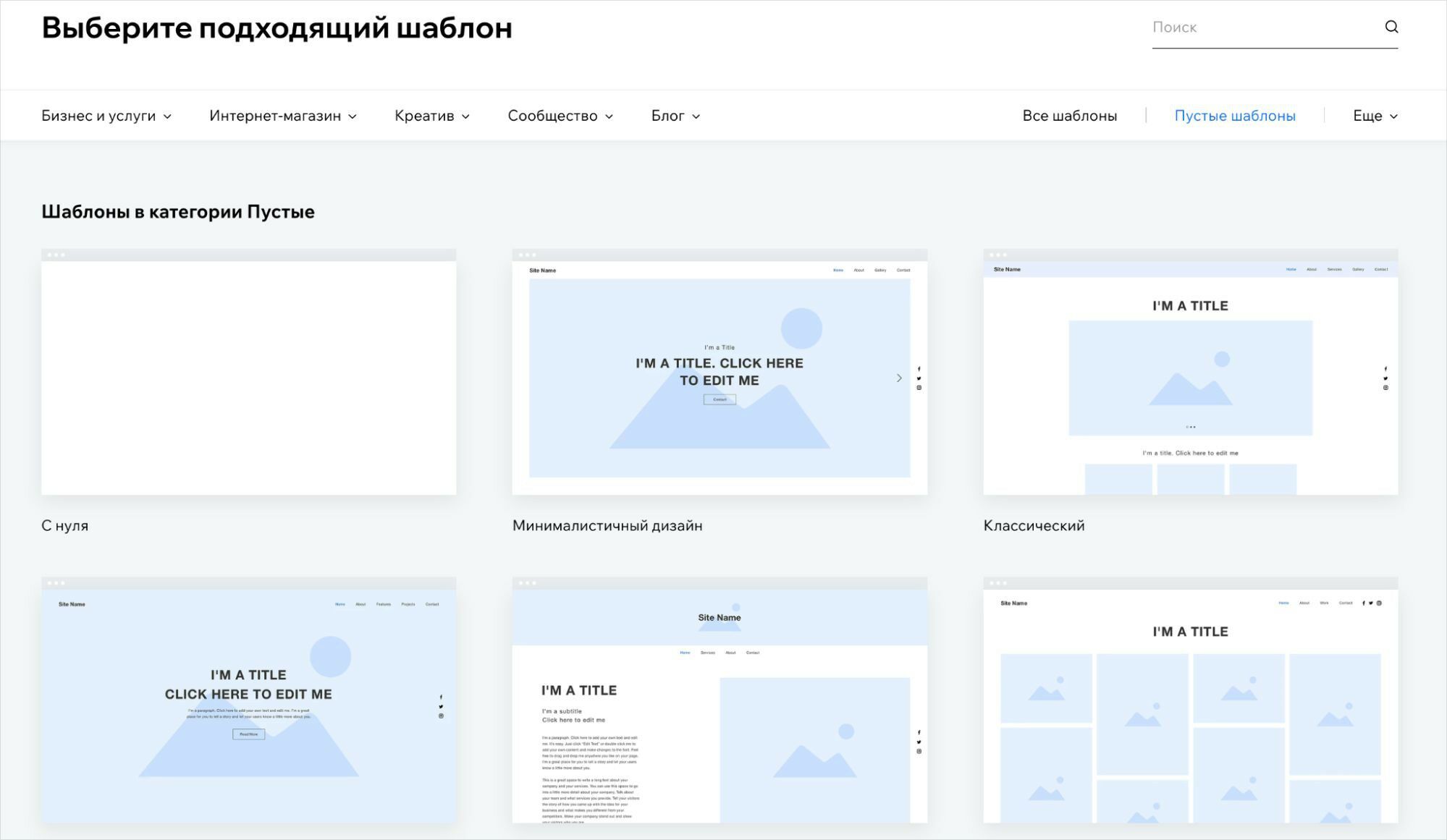Expand the Блог category menu
The width and height of the screenshot is (1447, 840).
(675, 116)
